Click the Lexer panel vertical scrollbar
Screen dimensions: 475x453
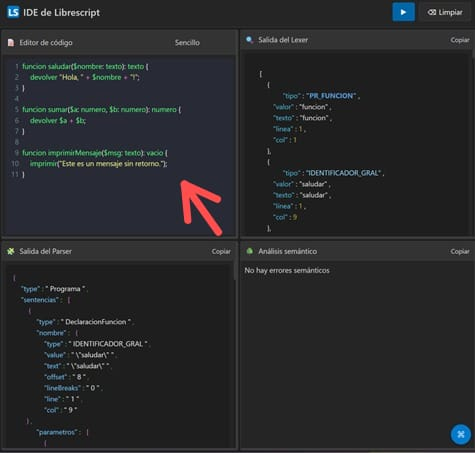coord(473,53)
